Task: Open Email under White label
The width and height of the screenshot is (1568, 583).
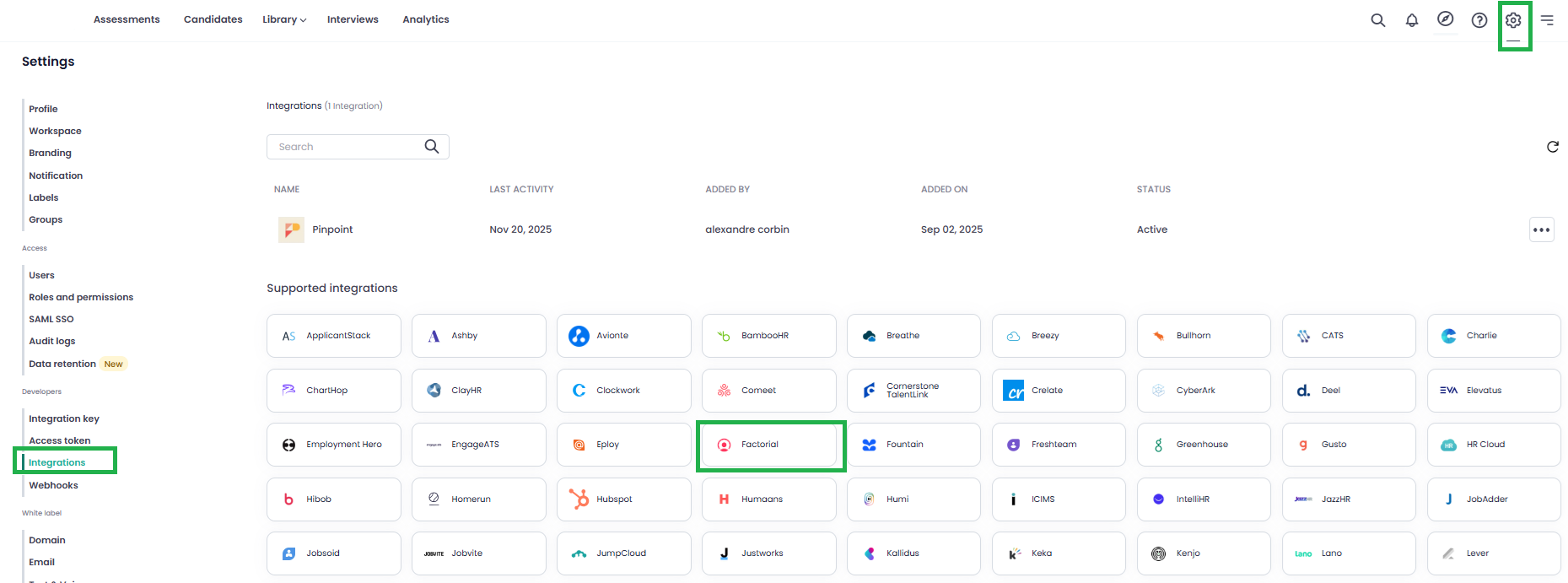Action: [x=41, y=562]
